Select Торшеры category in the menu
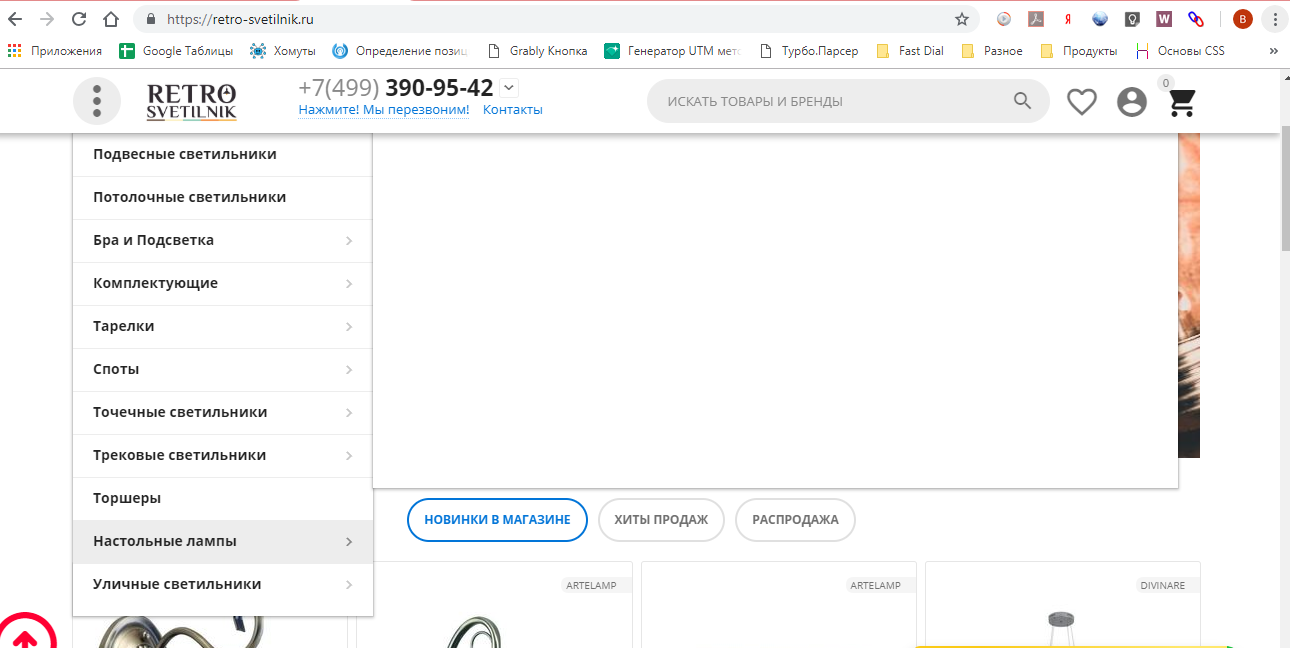This screenshot has width=1290, height=648. (x=127, y=498)
